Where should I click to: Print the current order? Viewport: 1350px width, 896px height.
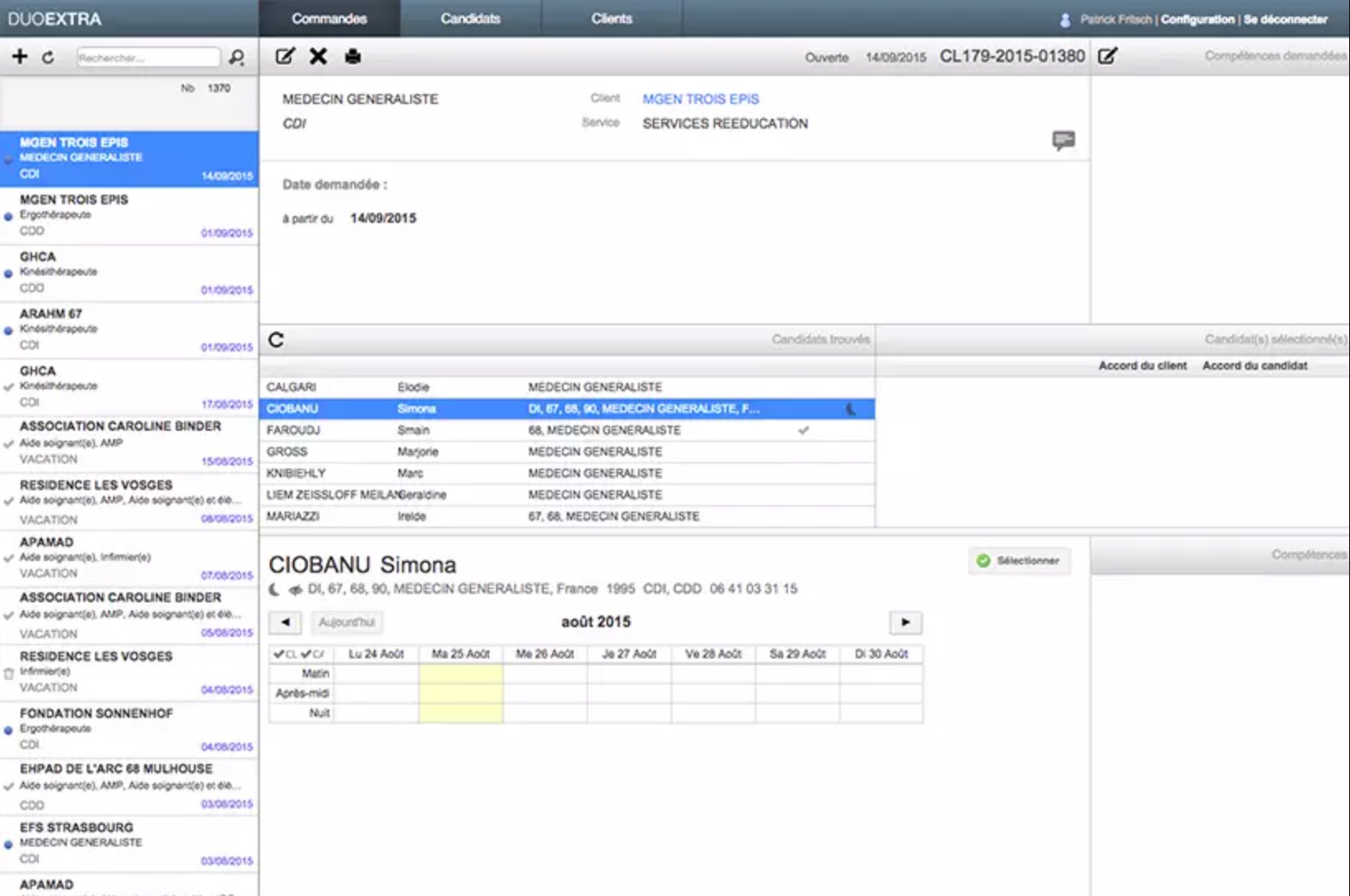352,56
